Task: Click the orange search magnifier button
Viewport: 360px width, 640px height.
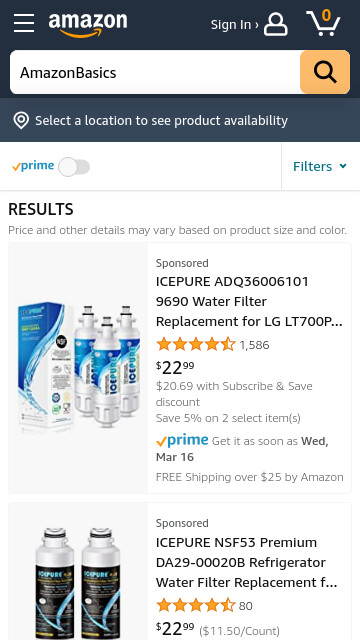Action: [x=325, y=72]
